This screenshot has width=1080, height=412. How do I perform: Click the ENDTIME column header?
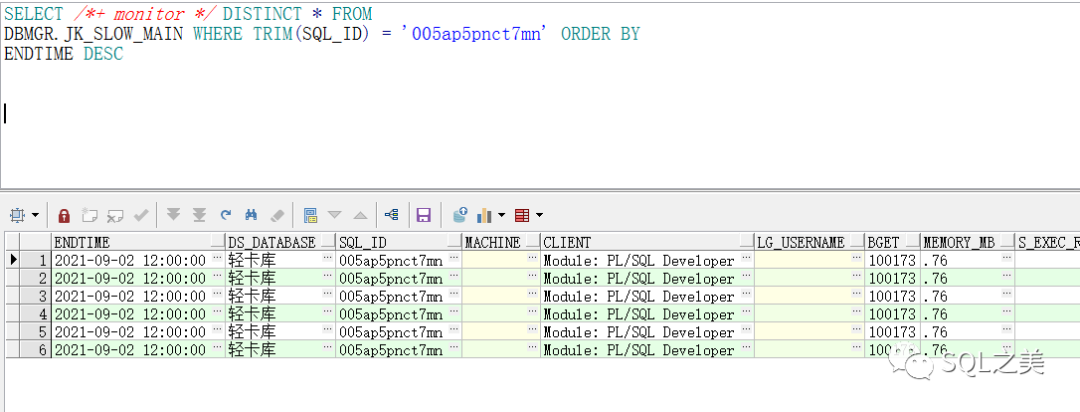coord(138,243)
